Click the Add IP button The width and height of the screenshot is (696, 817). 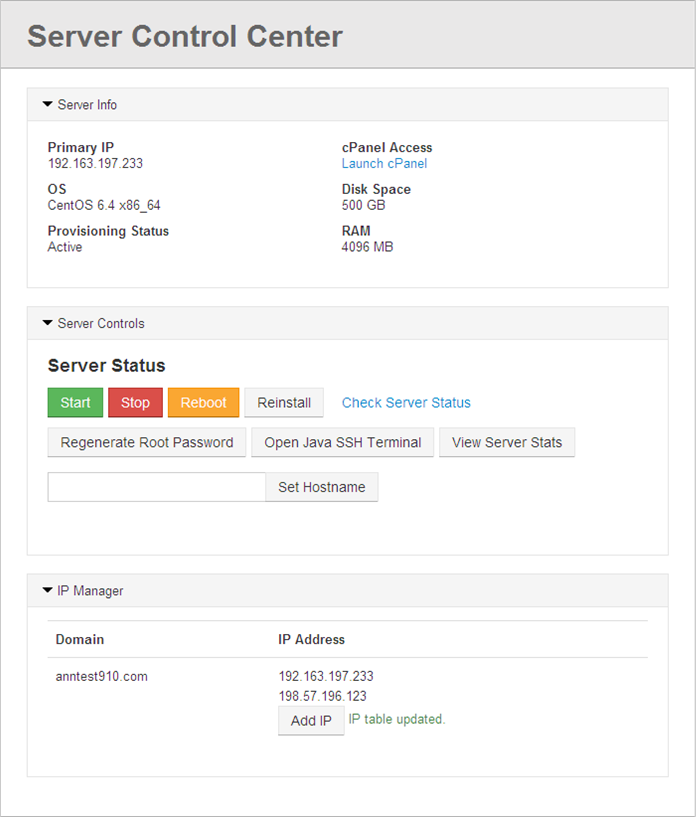[311, 721]
